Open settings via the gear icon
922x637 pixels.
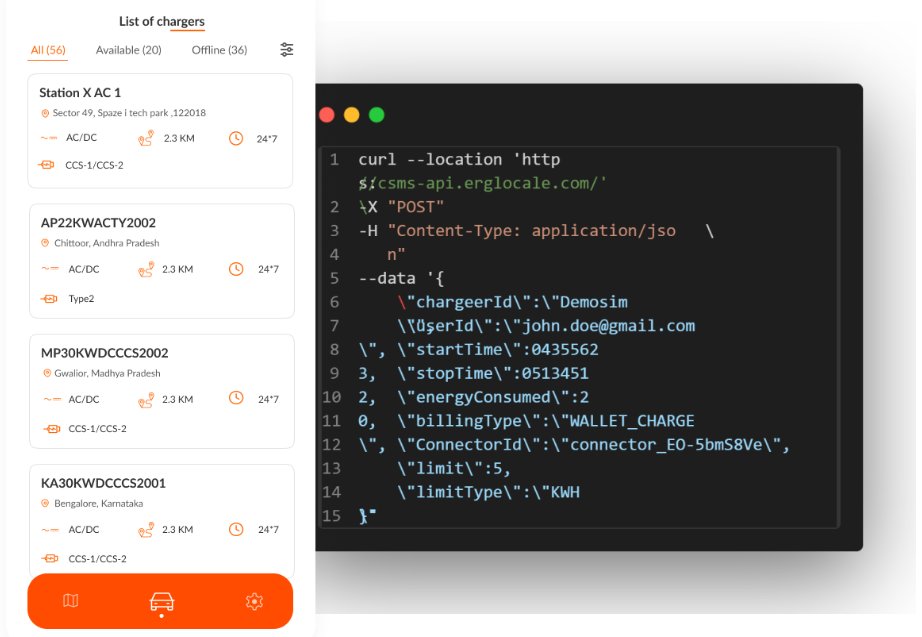pos(254,601)
